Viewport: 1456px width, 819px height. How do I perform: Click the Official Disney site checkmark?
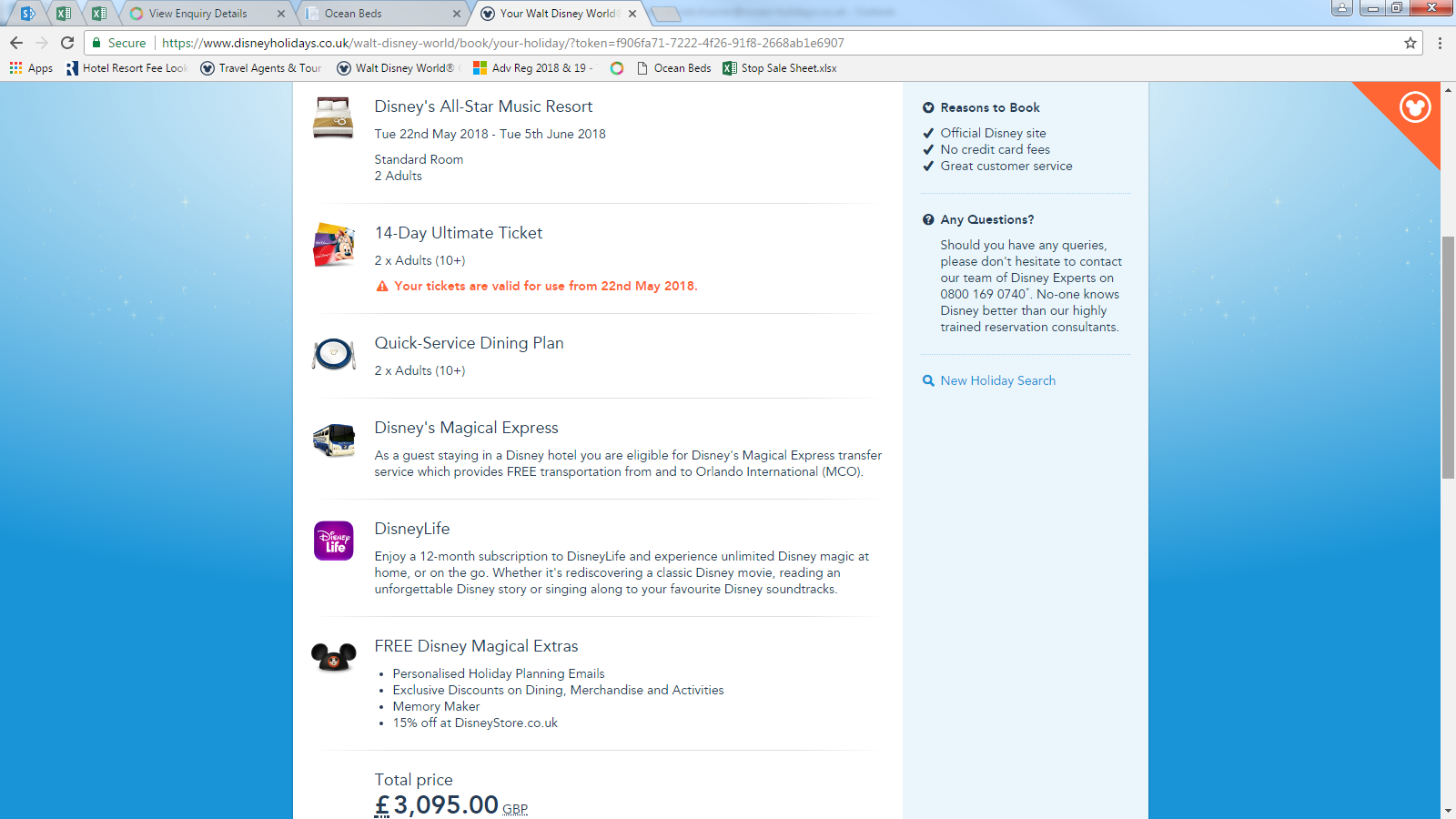(x=928, y=133)
